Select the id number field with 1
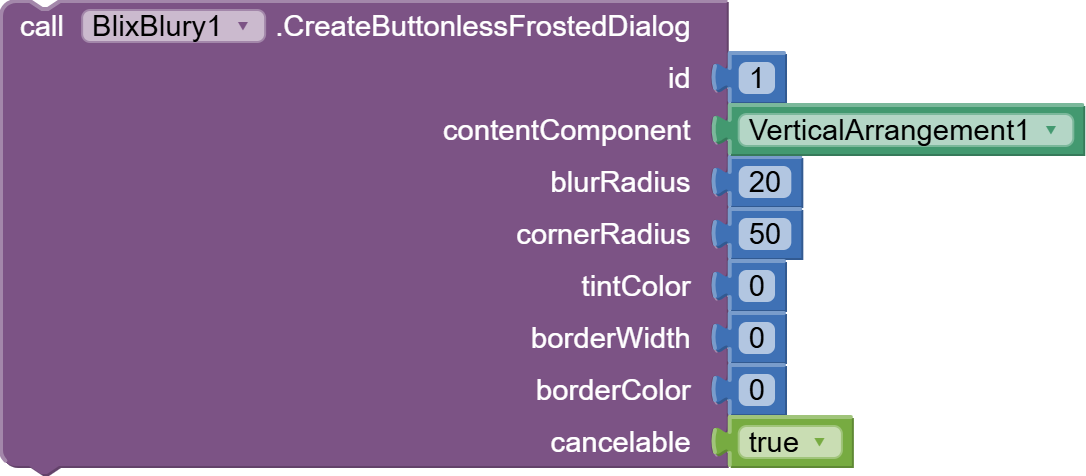This screenshot has height=476, width=1086. click(x=756, y=78)
